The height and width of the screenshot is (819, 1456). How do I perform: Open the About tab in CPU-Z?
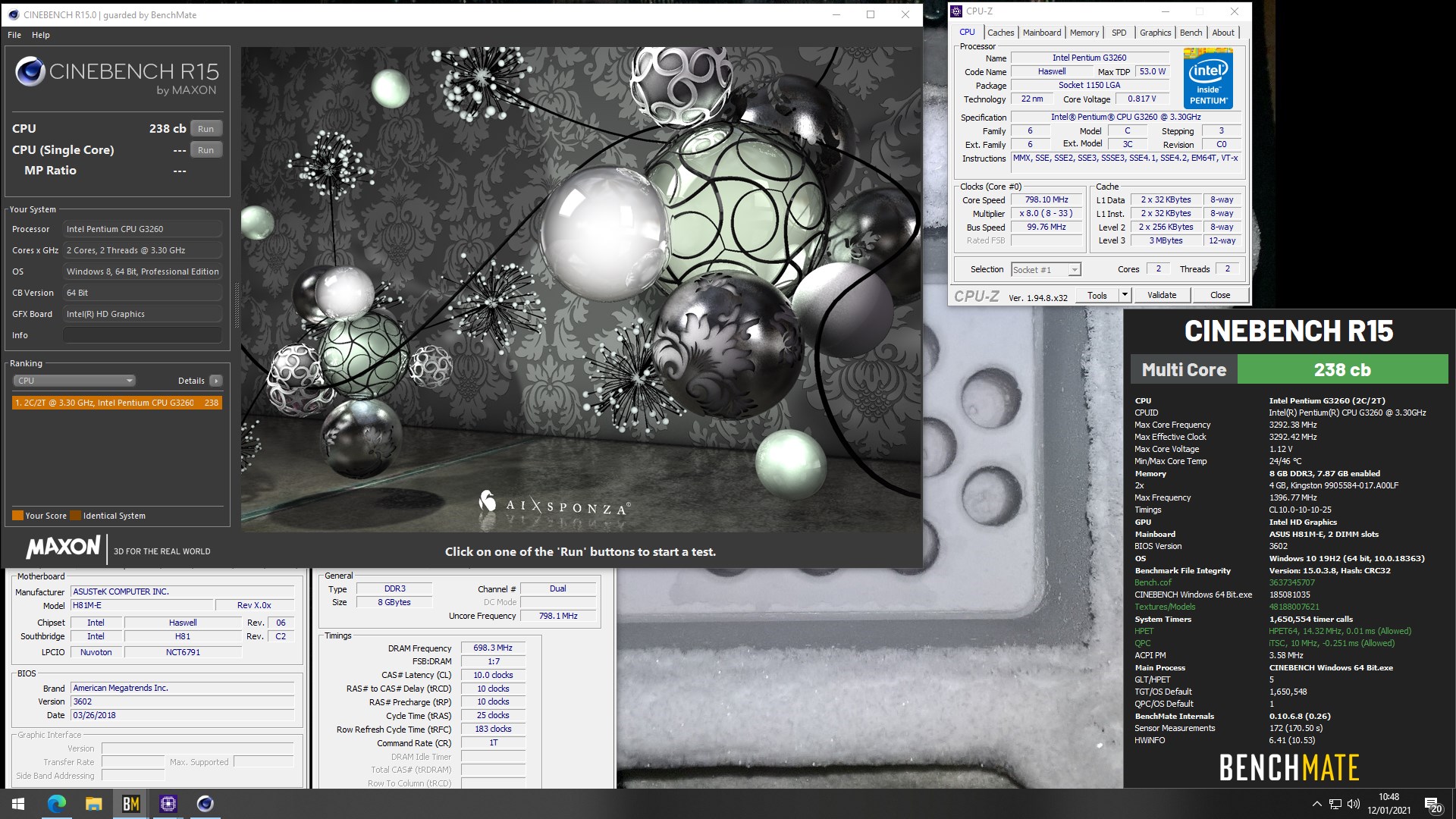click(1222, 33)
